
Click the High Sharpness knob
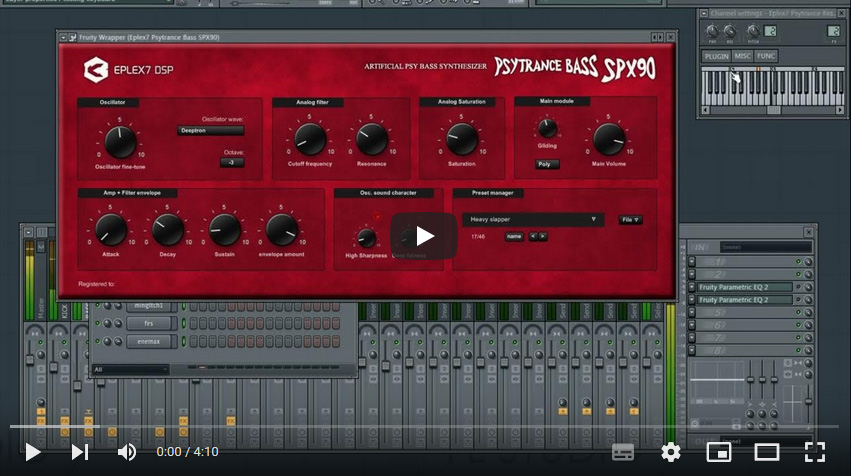pos(366,238)
